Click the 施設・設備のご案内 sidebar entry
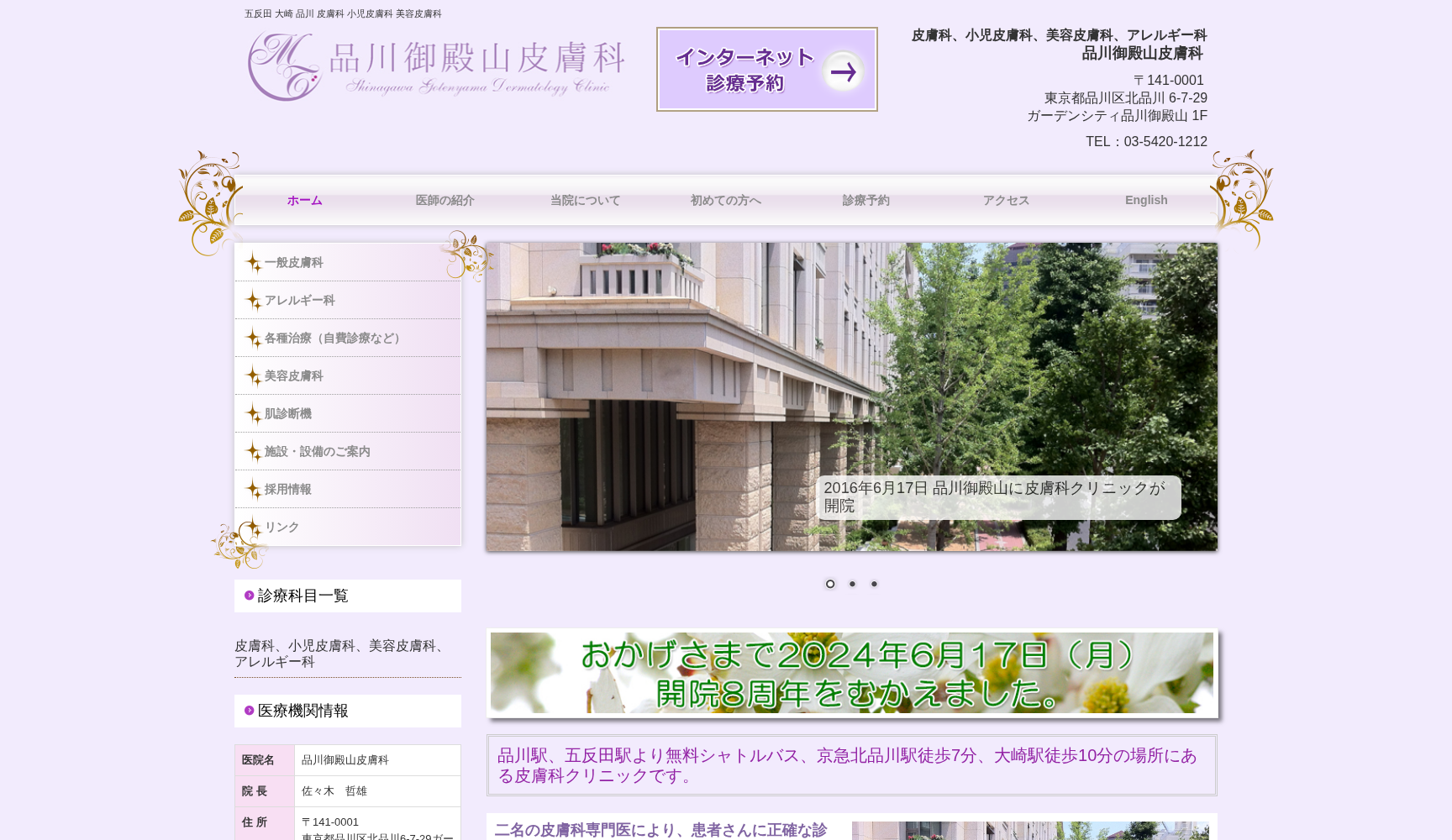 (x=318, y=451)
